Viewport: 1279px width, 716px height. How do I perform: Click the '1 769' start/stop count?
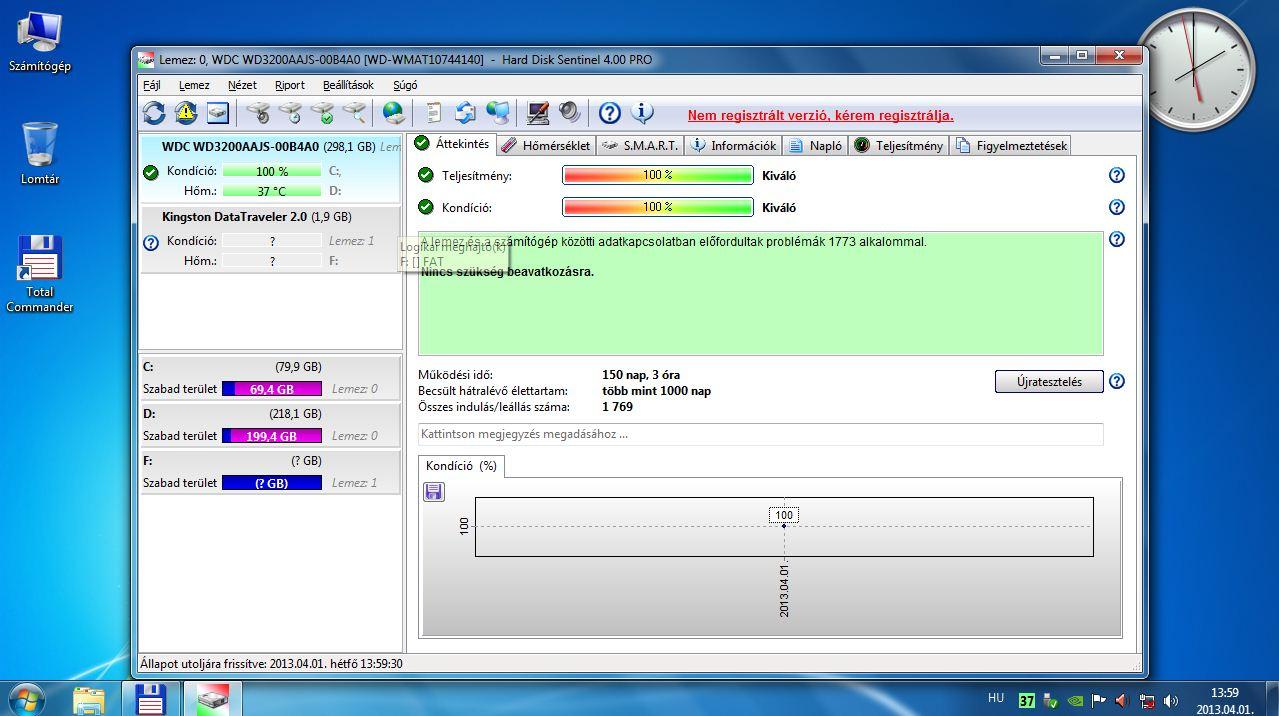click(x=617, y=407)
